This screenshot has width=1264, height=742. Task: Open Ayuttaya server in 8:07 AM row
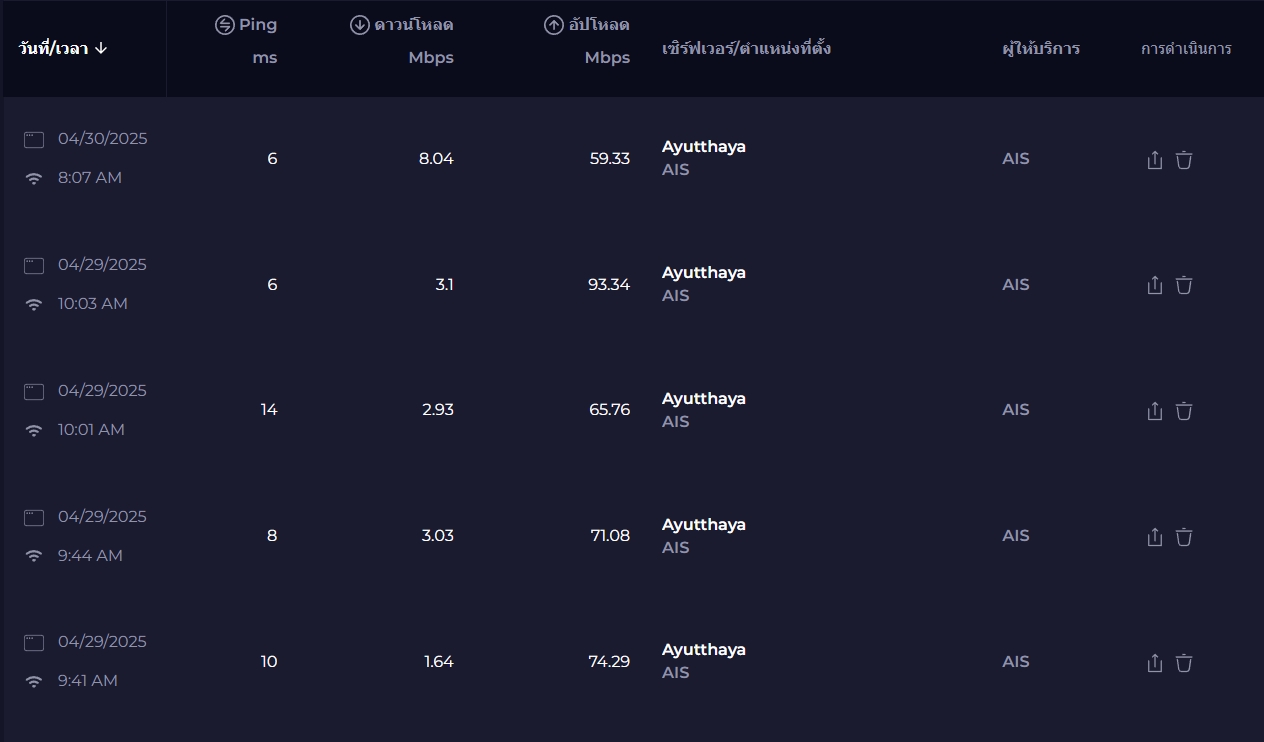pyautogui.click(x=704, y=147)
